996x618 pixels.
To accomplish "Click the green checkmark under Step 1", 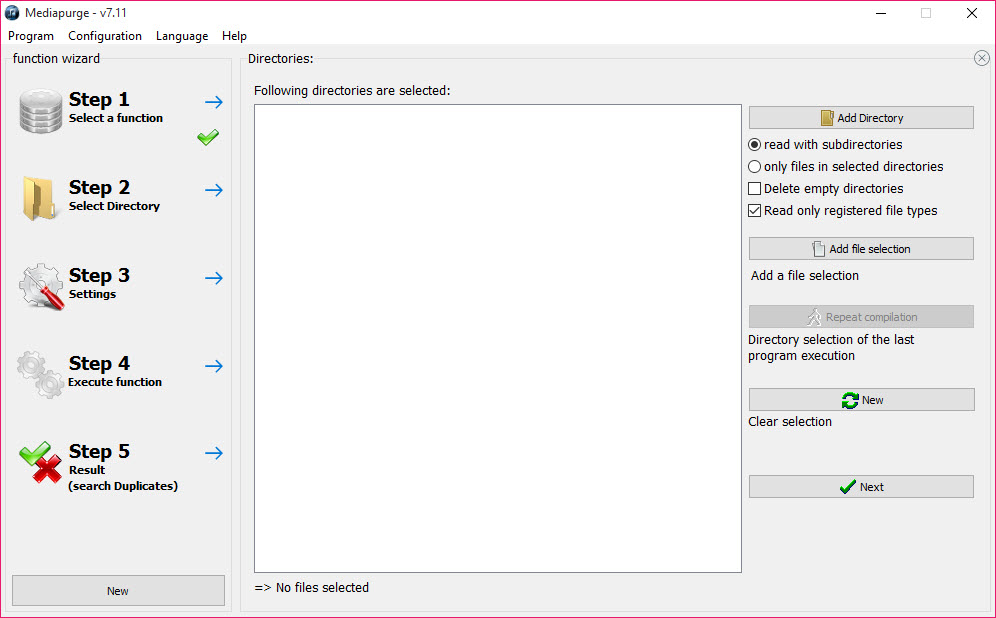I will [x=208, y=137].
